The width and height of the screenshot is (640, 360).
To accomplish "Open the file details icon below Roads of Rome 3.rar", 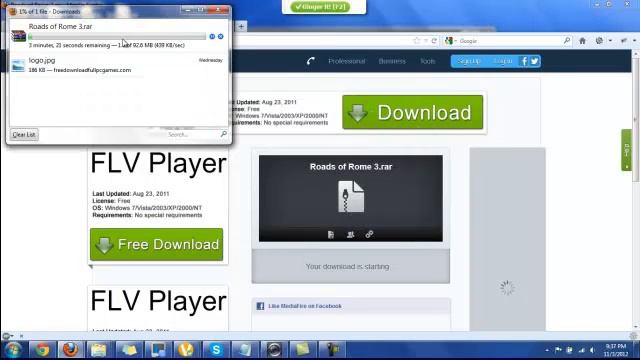I will coord(331,234).
